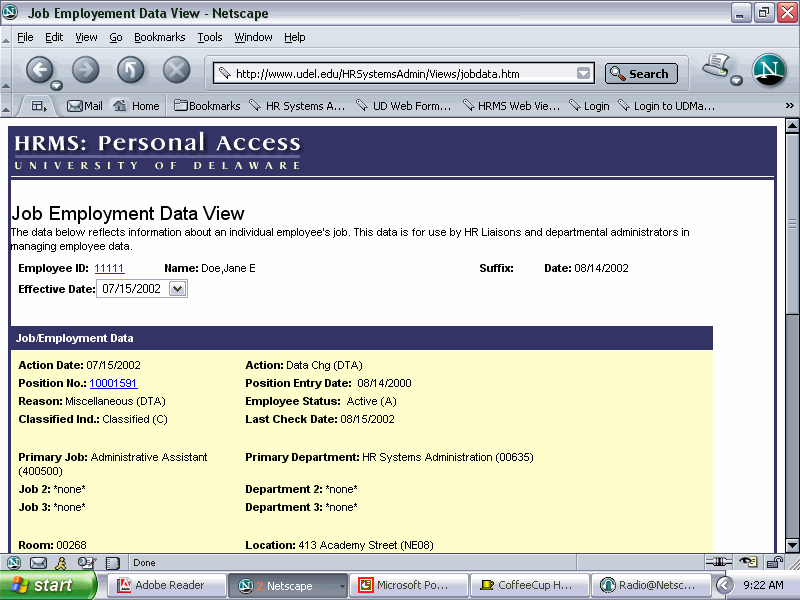
Task: Click the Print icon in the toolbar
Action: click(716, 68)
